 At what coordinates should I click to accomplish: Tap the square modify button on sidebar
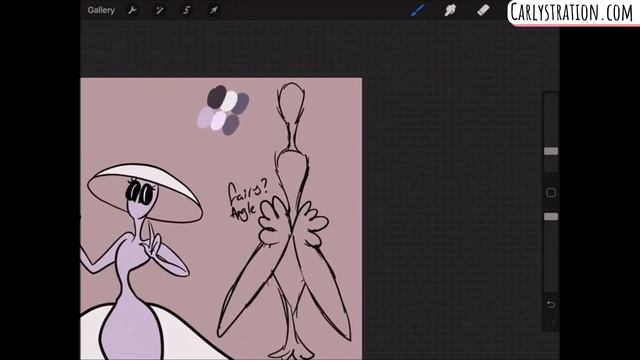pyautogui.click(x=551, y=193)
